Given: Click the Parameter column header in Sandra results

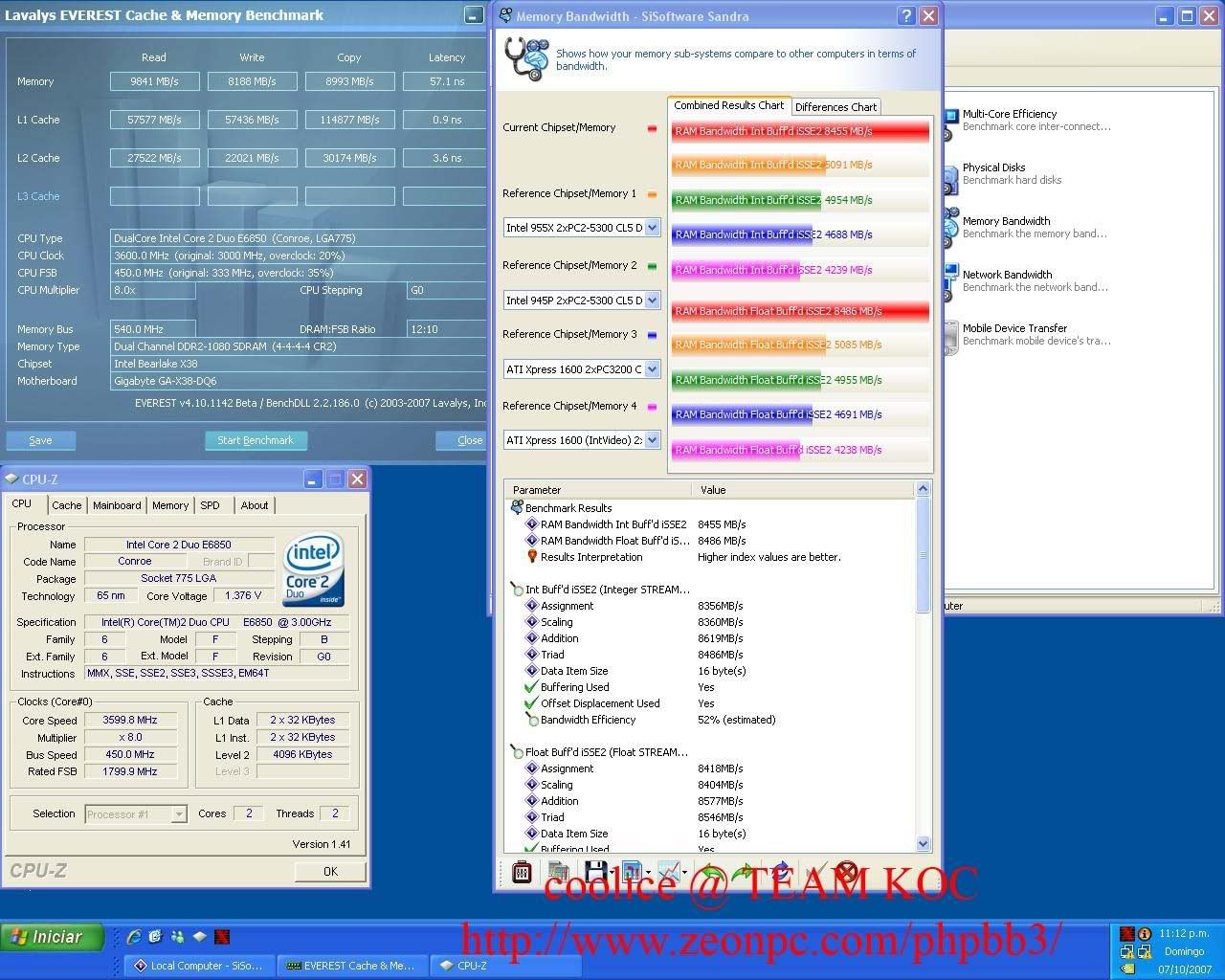Looking at the screenshot, I should 598,489.
